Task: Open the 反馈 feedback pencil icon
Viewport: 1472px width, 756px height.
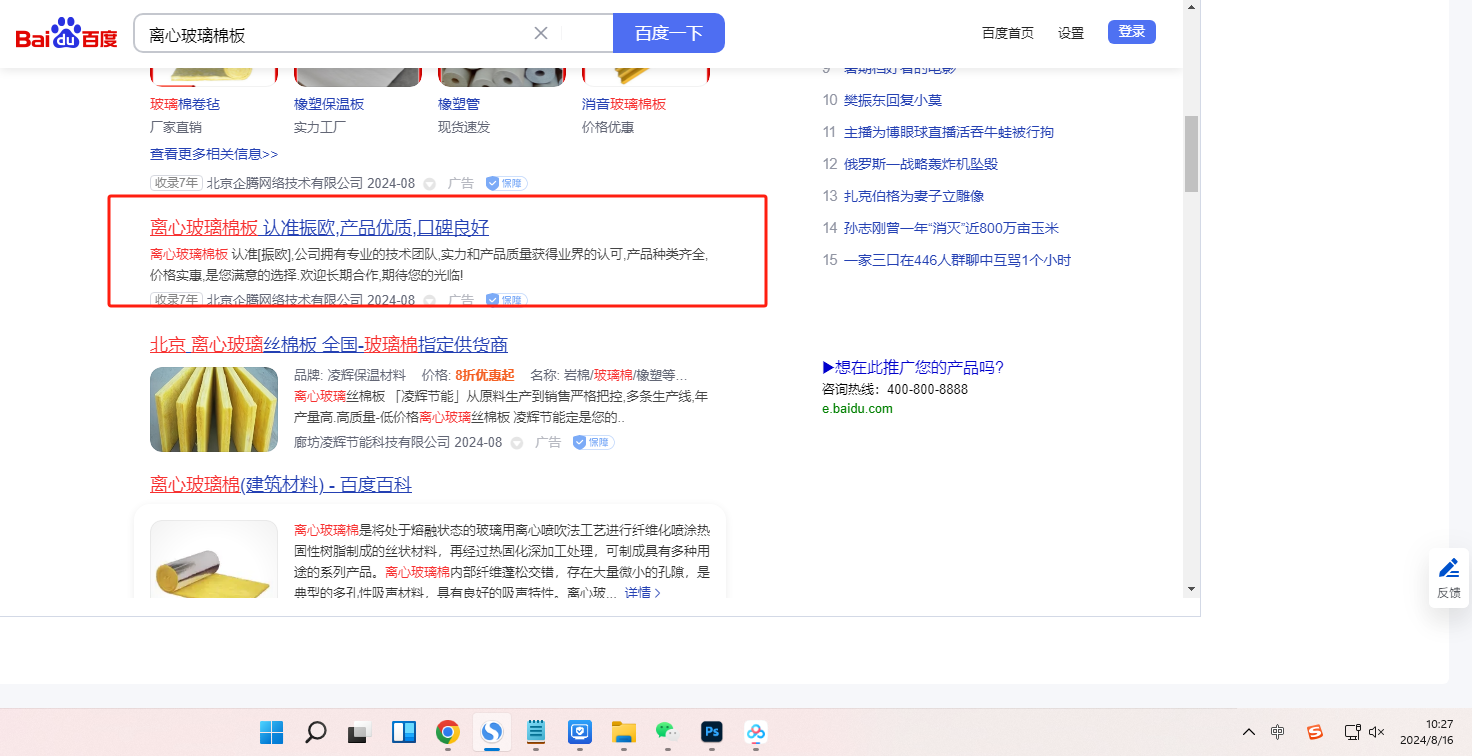Action: click(x=1448, y=569)
